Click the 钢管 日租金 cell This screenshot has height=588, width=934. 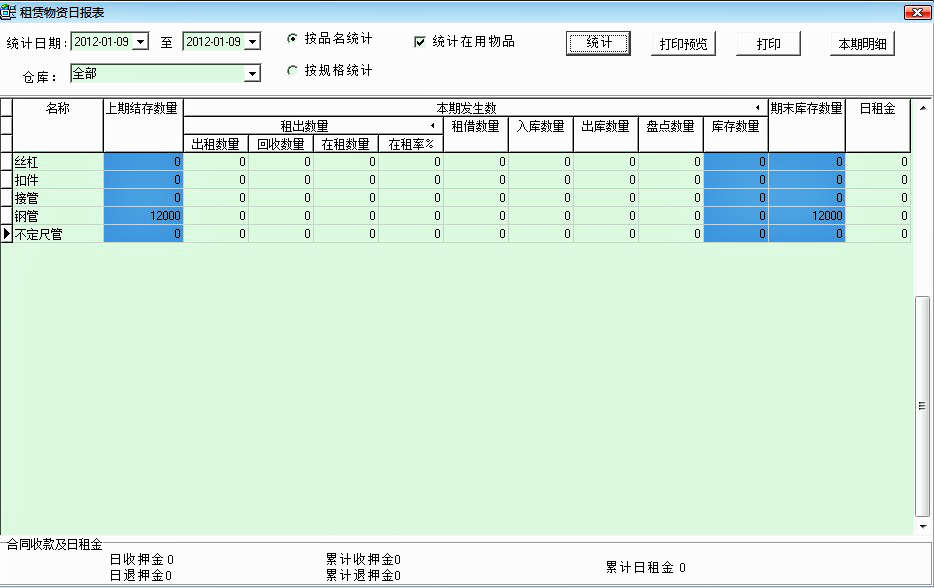coord(877,216)
